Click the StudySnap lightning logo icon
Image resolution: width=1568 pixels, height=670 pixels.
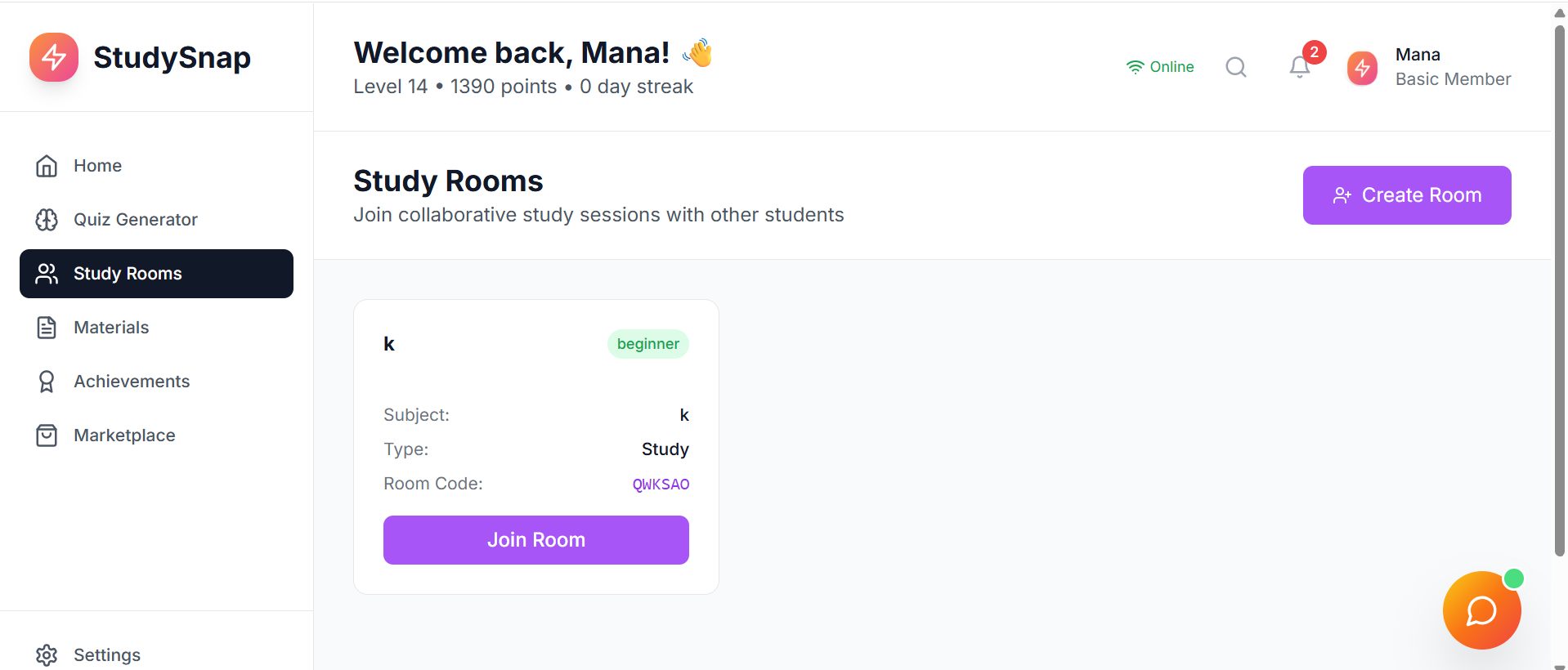[54, 57]
